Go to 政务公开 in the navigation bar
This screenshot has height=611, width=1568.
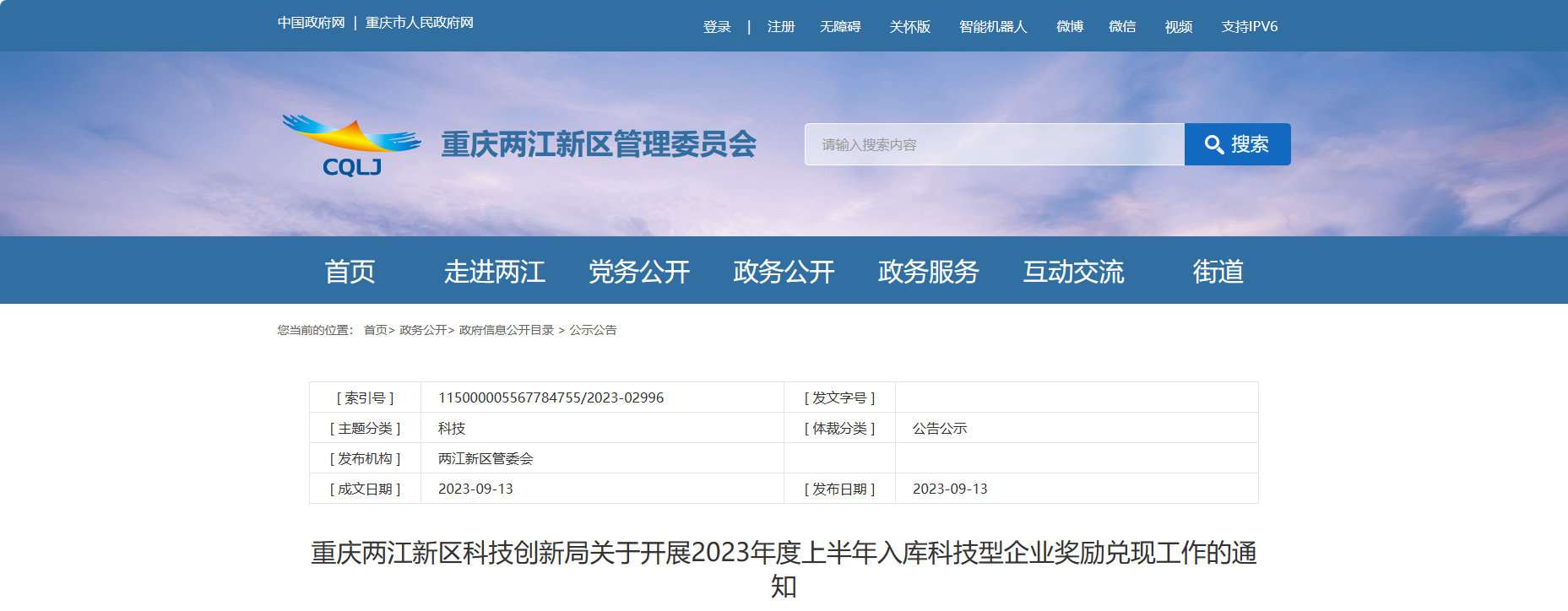pos(784,272)
